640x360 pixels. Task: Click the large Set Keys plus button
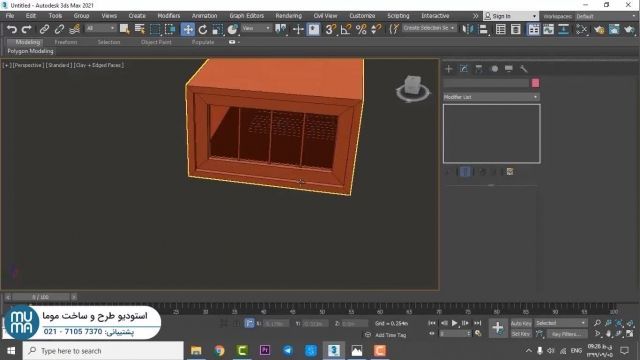498,327
